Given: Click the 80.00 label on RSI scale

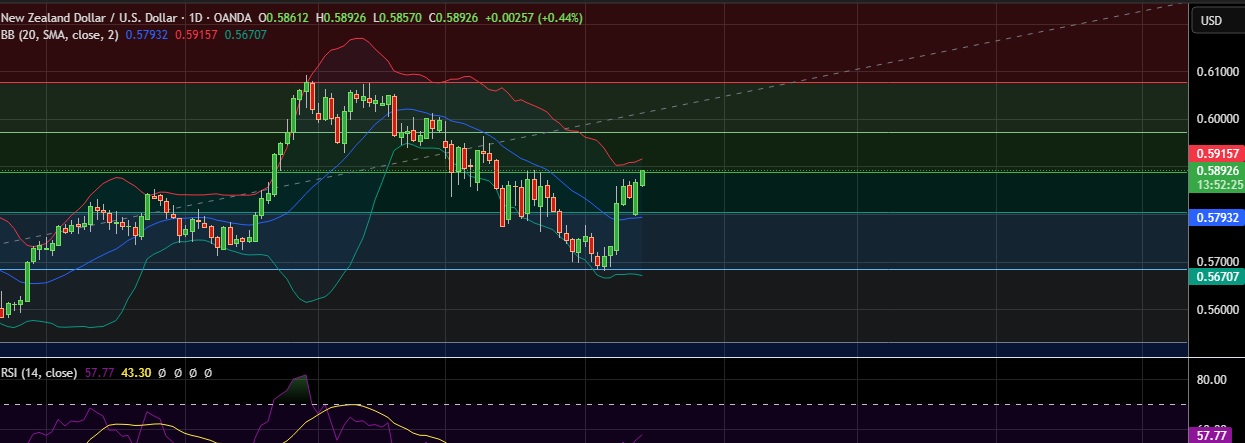Looking at the screenshot, I should tap(1213, 380).
